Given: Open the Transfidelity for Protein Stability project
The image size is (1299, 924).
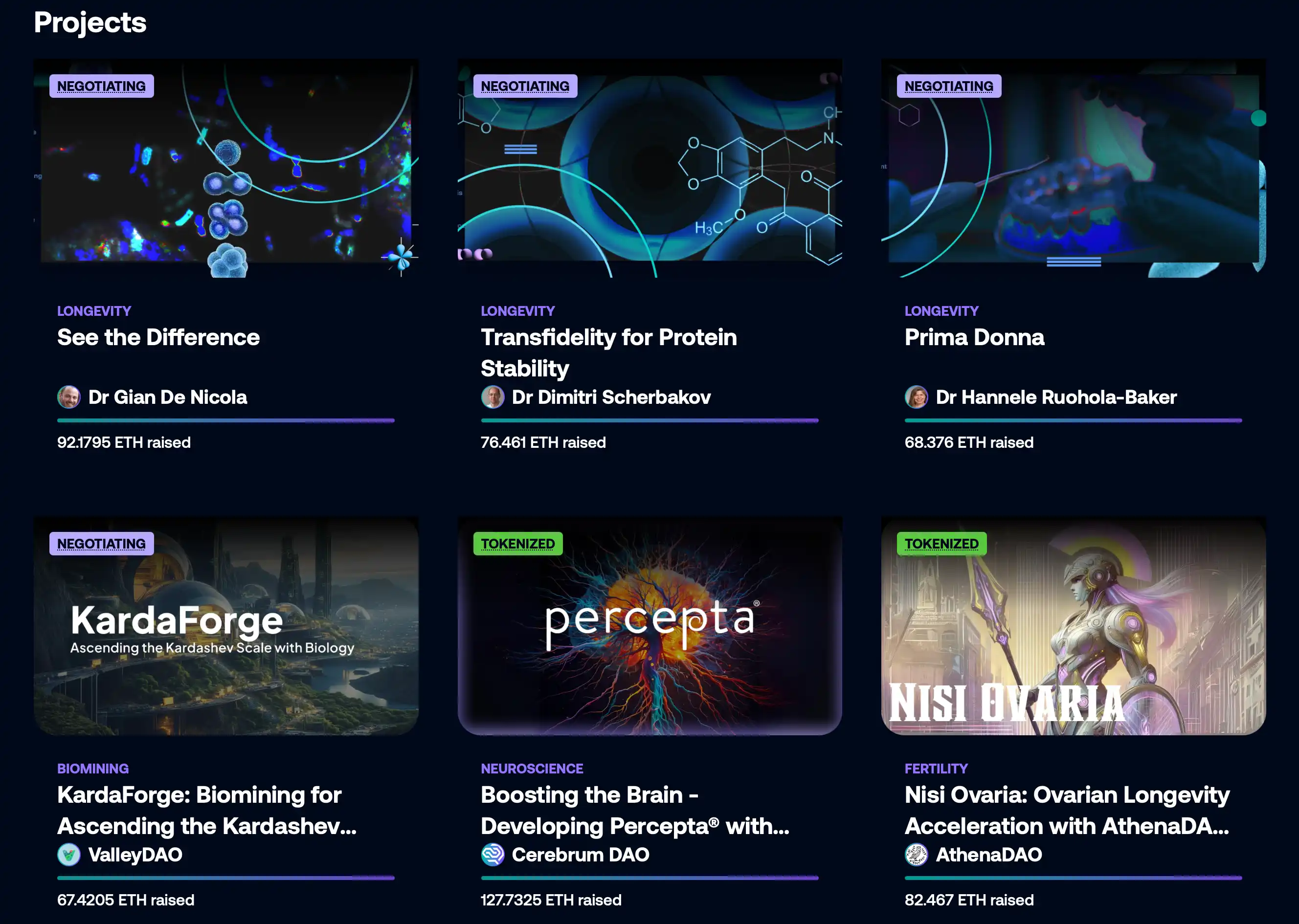Looking at the screenshot, I should pos(608,352).
